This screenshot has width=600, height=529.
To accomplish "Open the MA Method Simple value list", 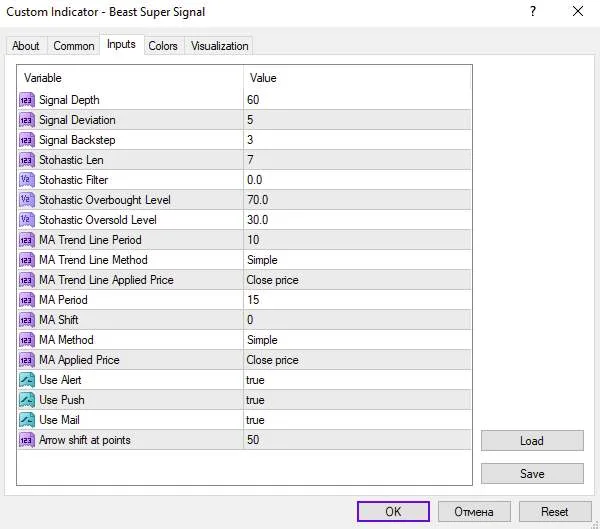I will [357, 340].
